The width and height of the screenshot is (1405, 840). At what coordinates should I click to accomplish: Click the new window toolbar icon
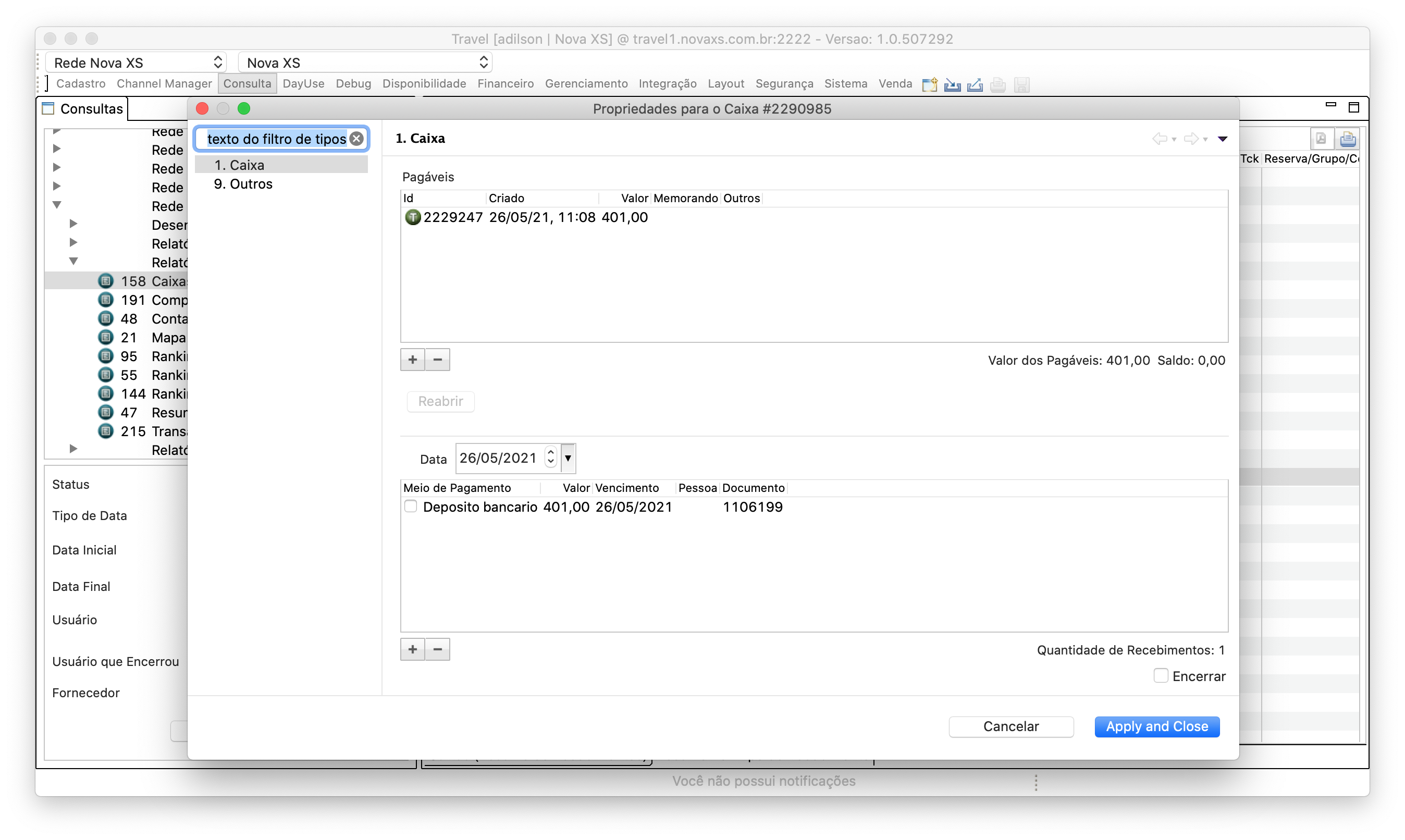tap(930, 85)
